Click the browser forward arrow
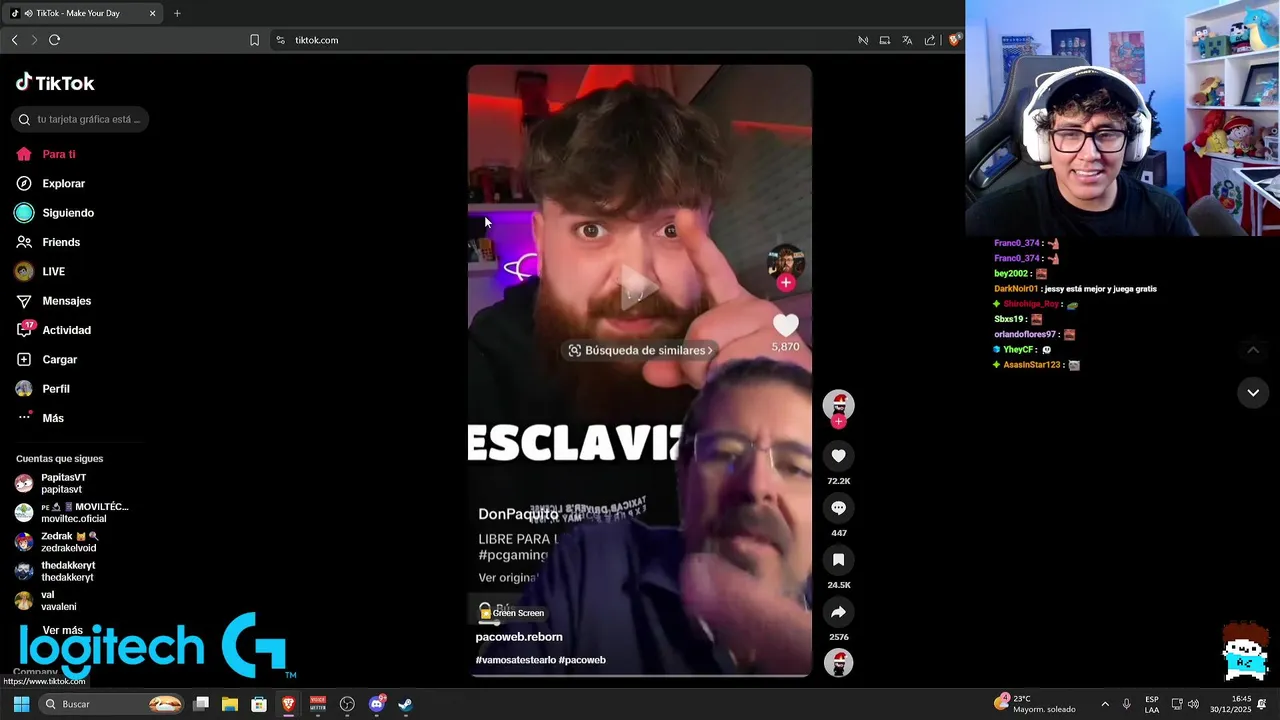Viewport: 1280px width, 720px height. [x=34, y=40]
